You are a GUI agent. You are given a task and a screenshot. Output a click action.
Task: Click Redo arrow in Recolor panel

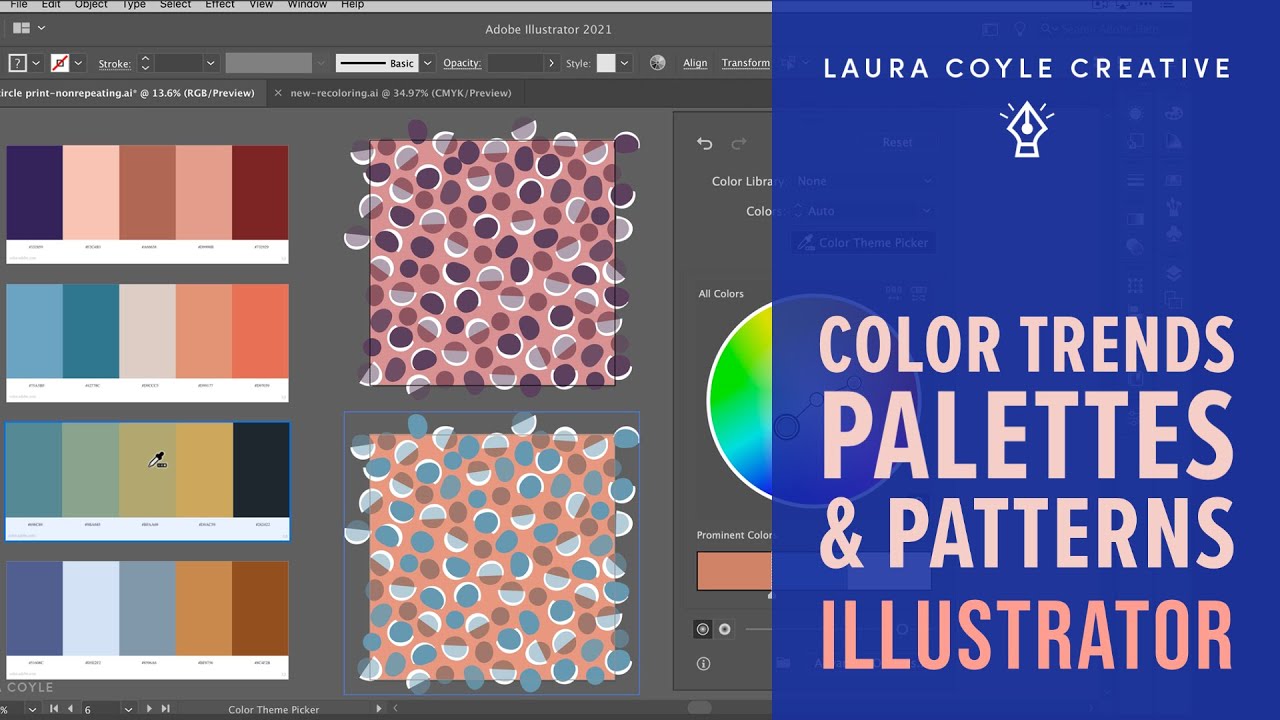click(x=739, y=144)
